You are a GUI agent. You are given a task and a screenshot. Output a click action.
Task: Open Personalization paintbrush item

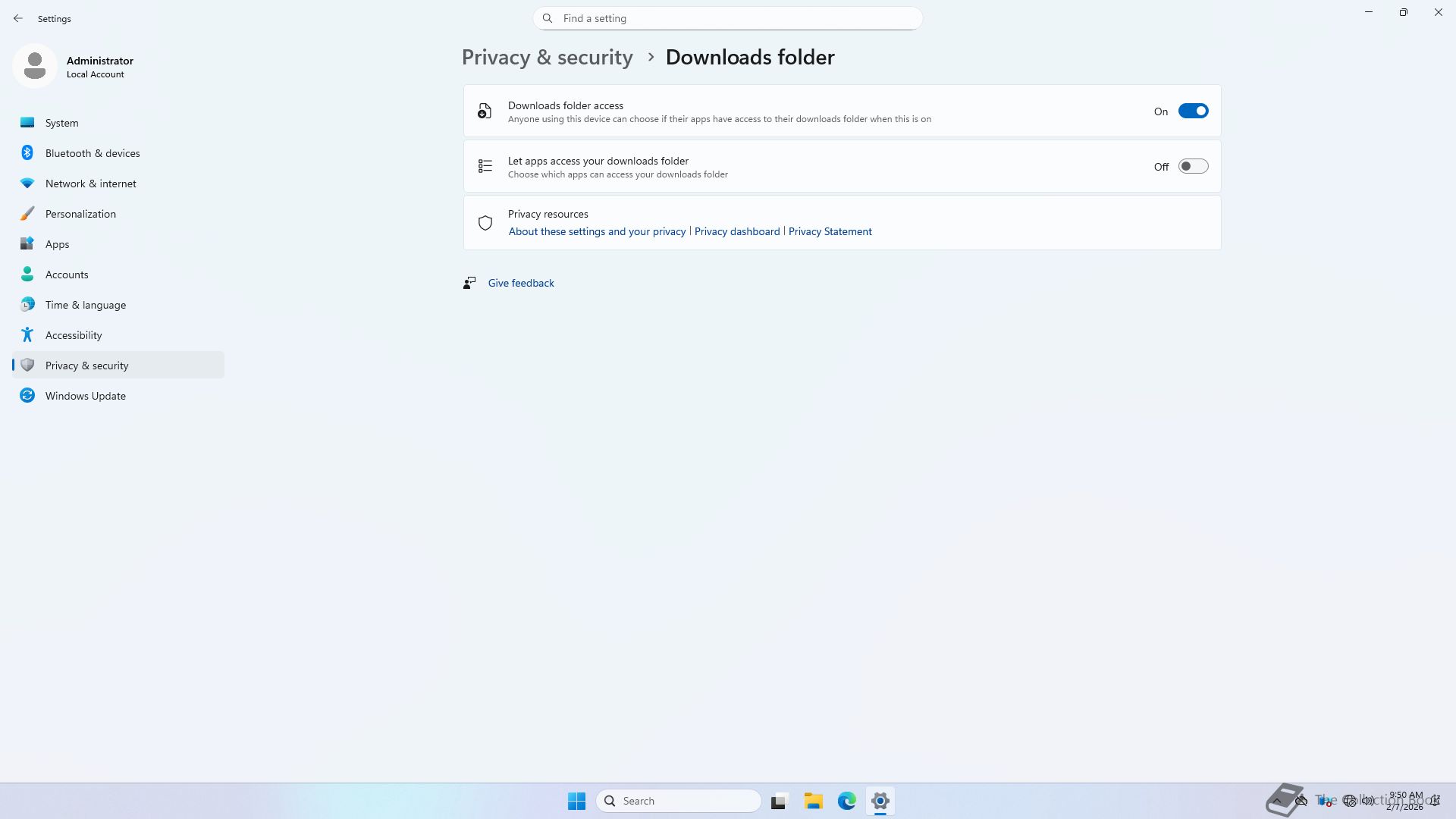(x=27, y=214)
